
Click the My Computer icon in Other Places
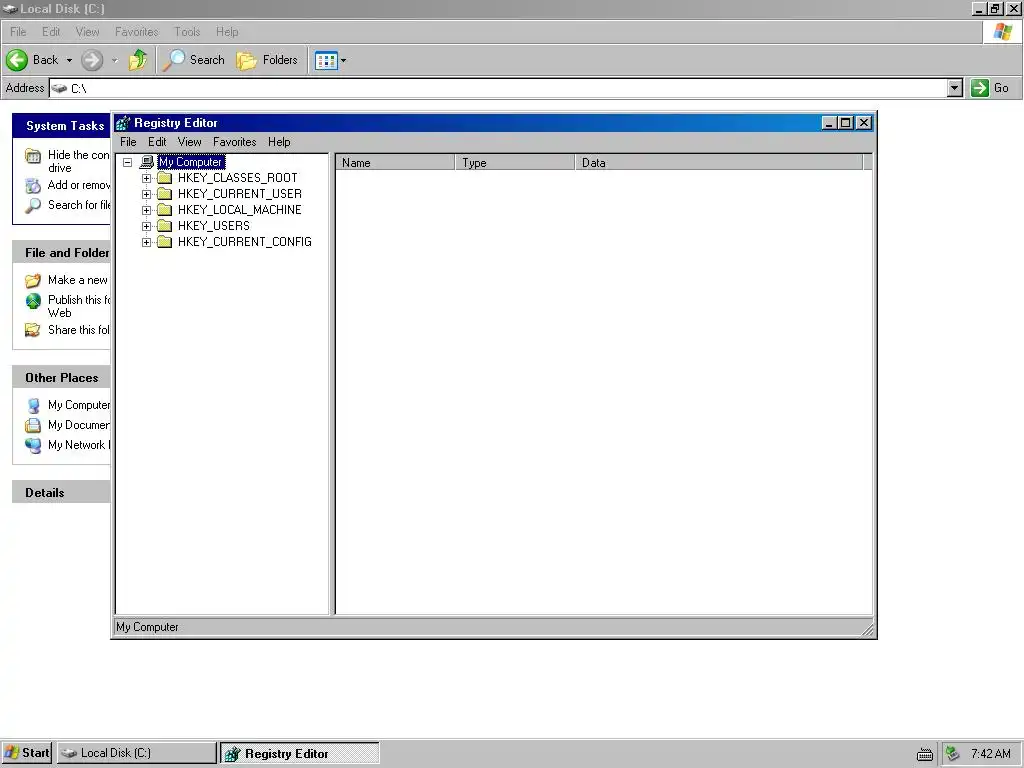[x=33, y=406]
